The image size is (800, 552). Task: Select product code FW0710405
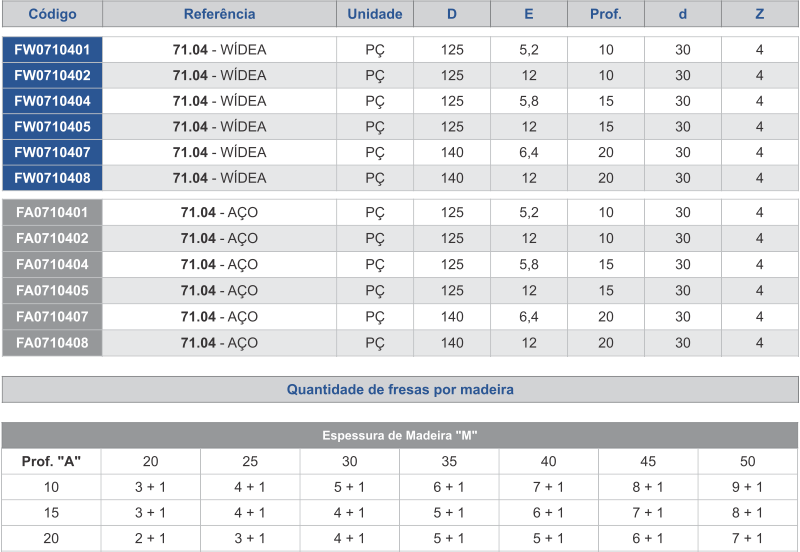click(52, 126)
